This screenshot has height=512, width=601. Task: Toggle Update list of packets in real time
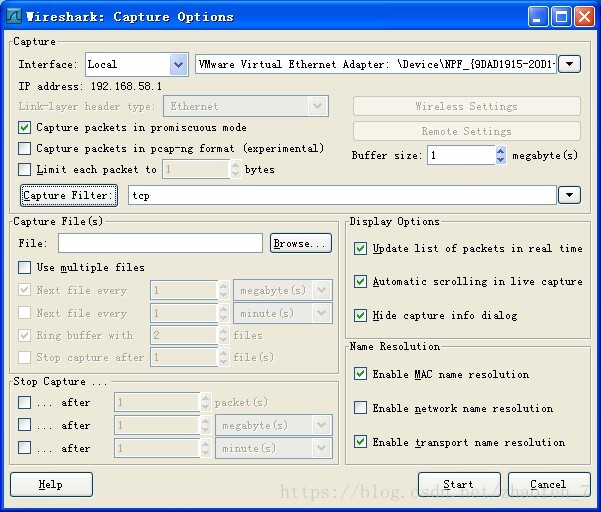pos(360,249)
